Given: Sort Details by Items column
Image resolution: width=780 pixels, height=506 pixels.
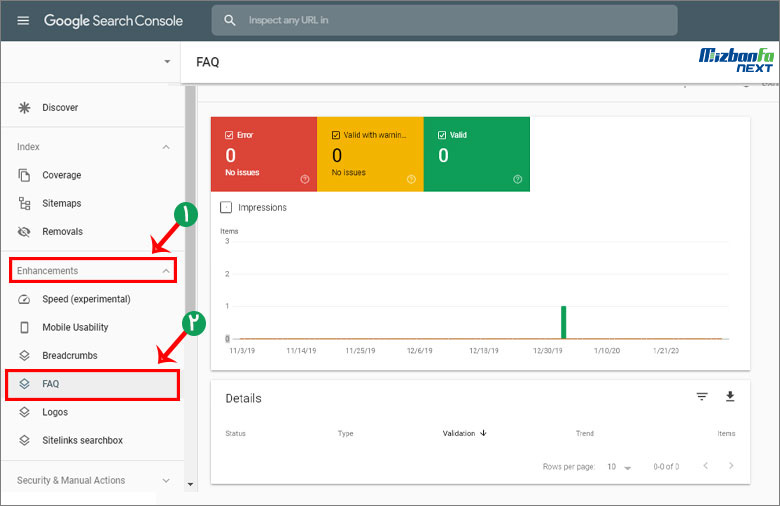Looking at the screenshot, I should (x=726, y=433).
